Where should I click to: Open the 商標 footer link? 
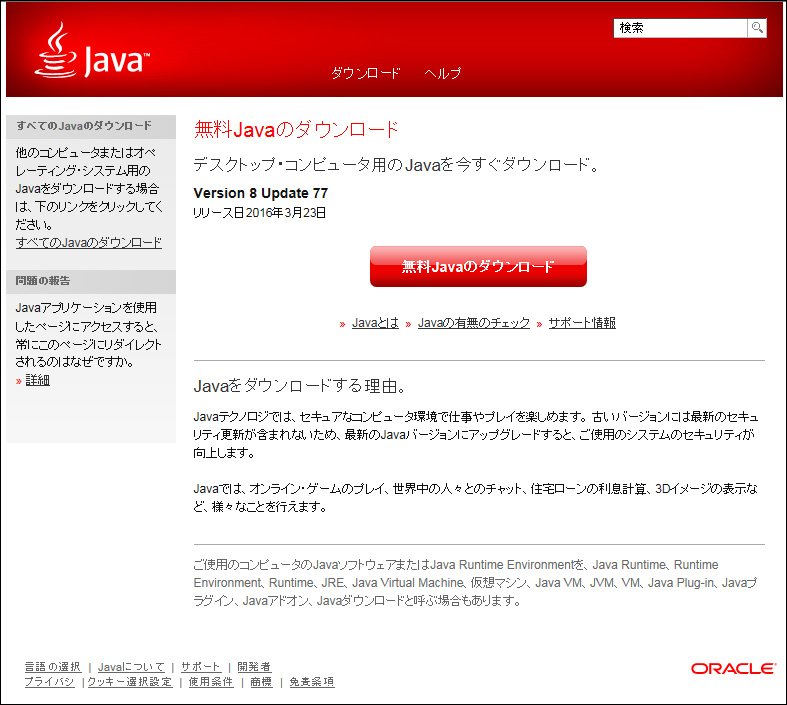[261, 682]
